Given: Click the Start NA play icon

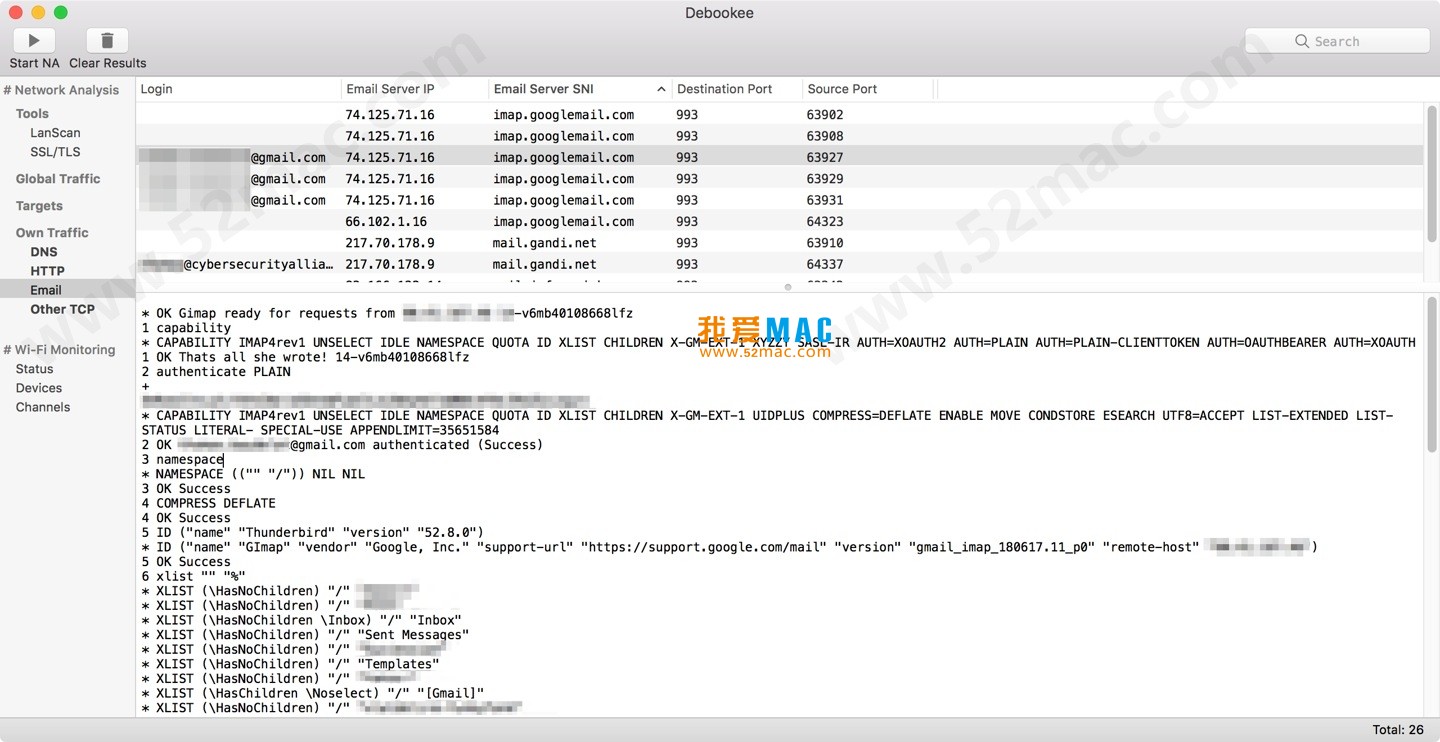Looking at the screenshot, I should [x=34, y=41].
